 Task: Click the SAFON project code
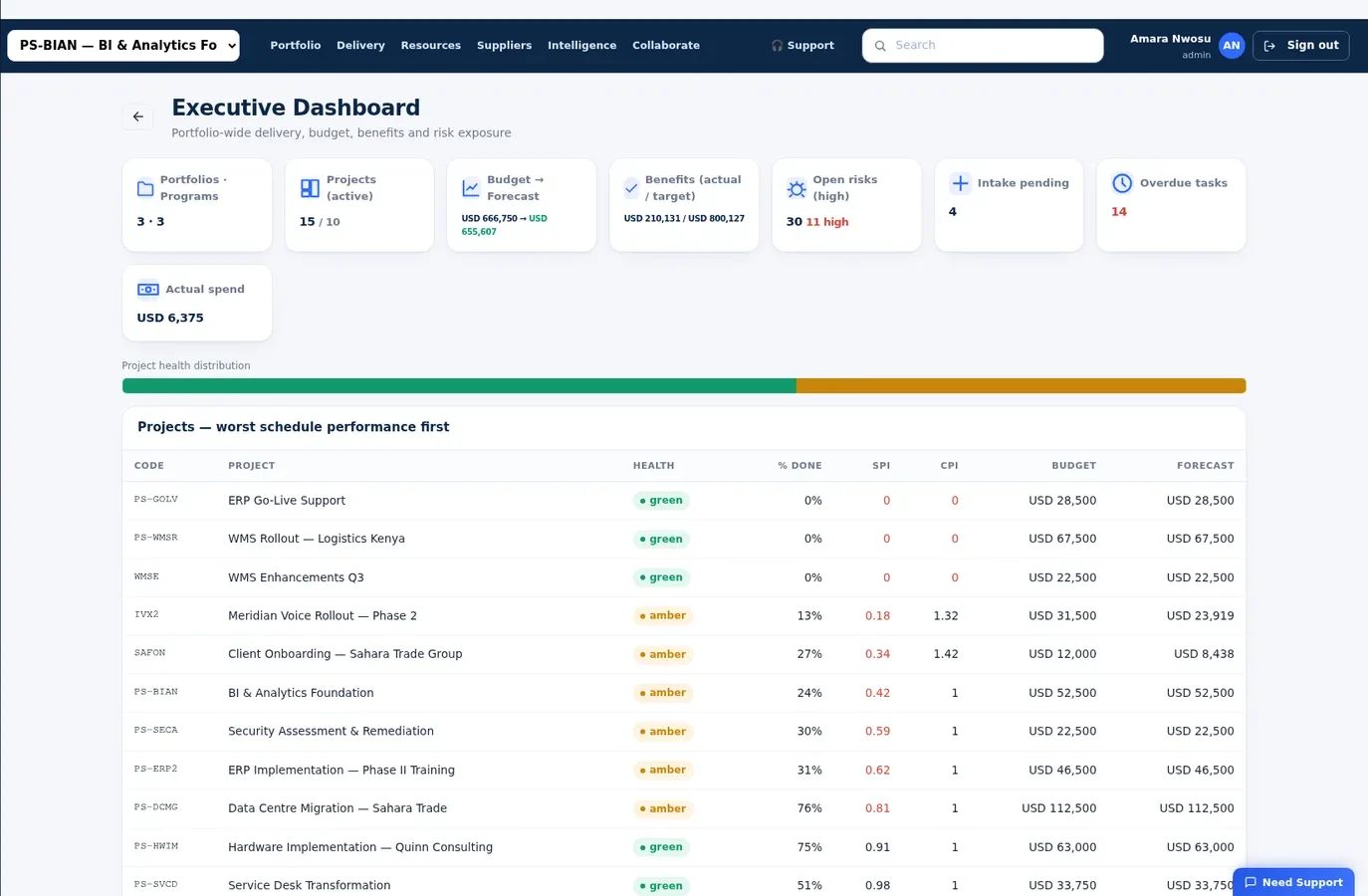tap(150, 653)
